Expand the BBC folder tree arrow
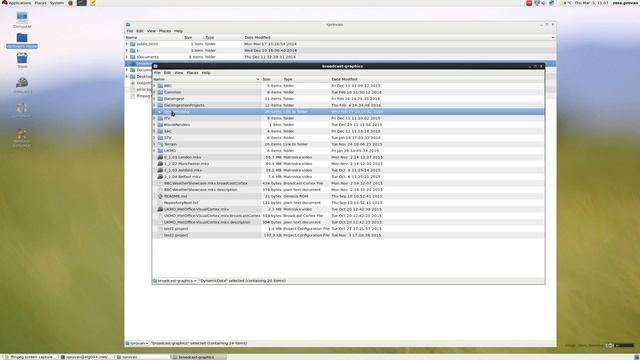Screen dimensions: 640x360 [154, 86]
